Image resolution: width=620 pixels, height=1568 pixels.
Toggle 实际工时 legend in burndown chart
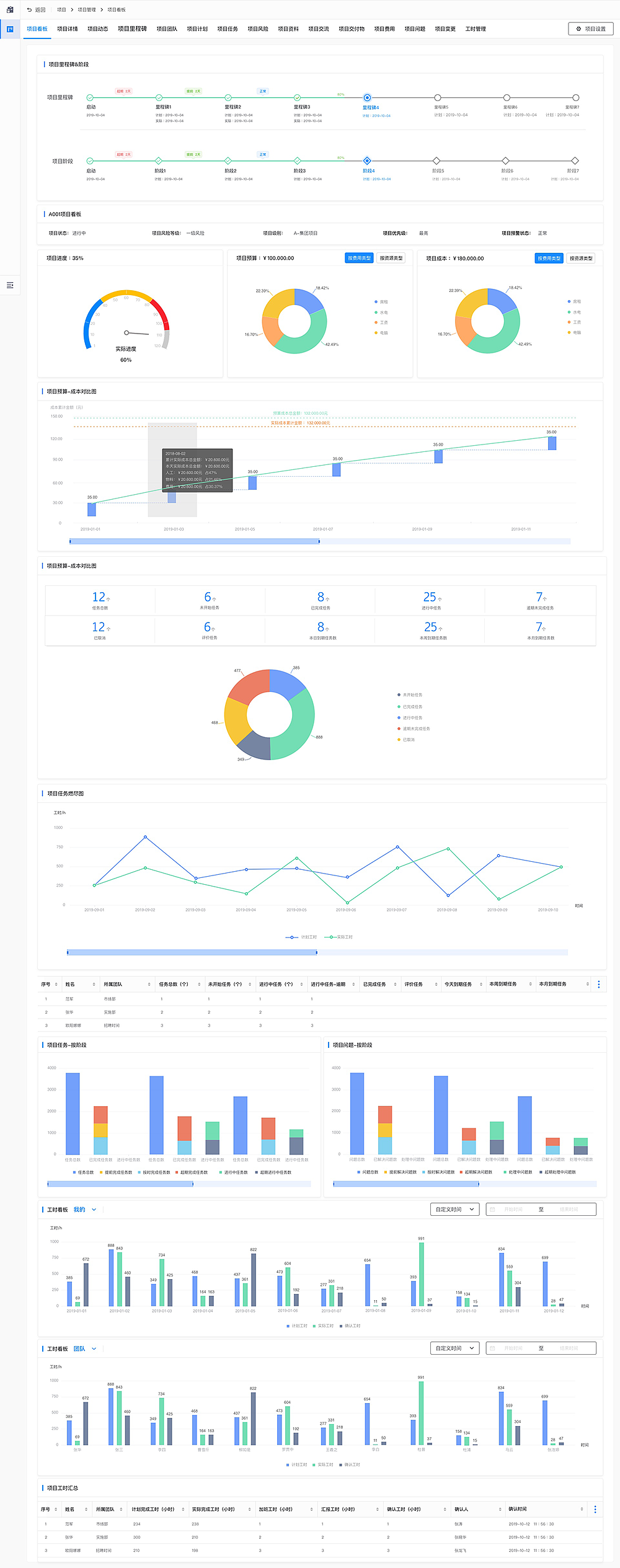tap(339, 937)
